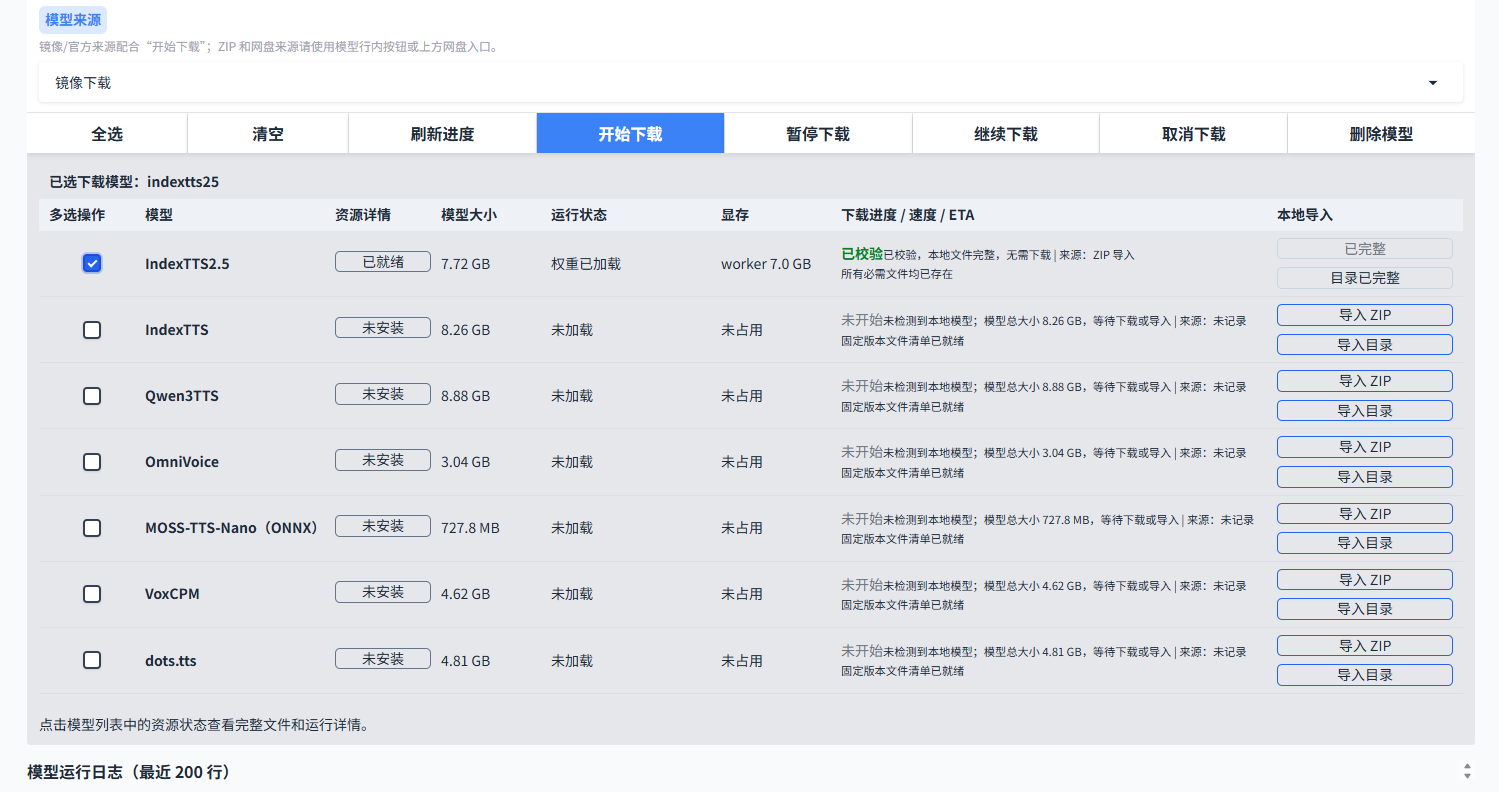View 未安装 details for dots.tts
The height and width of the screenshot is (792, 1499).
pyautogui.click(x=383, y=659)
